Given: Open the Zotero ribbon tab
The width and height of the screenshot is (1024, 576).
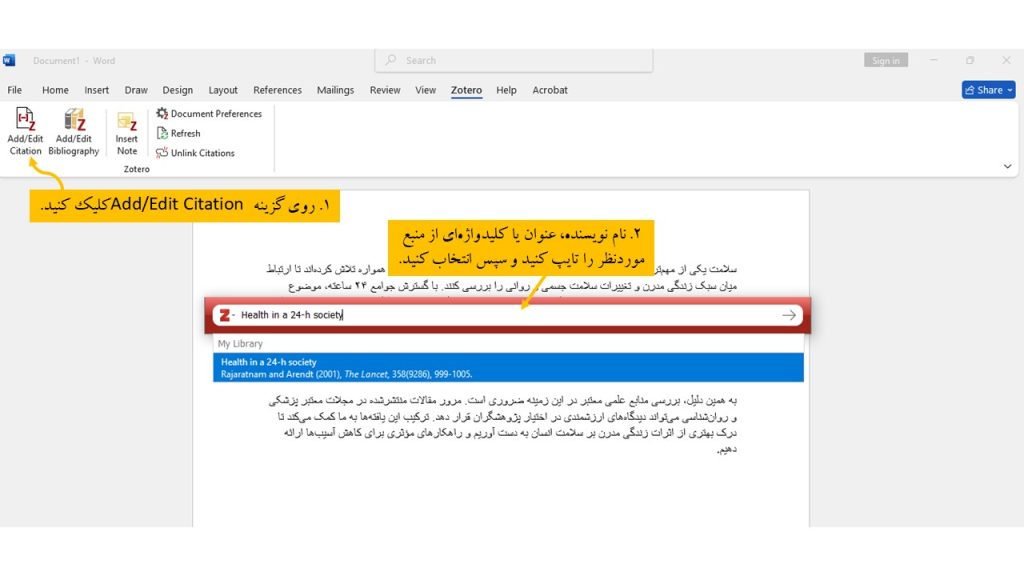Looking at the screenshot, I should [x=465, y=89].
